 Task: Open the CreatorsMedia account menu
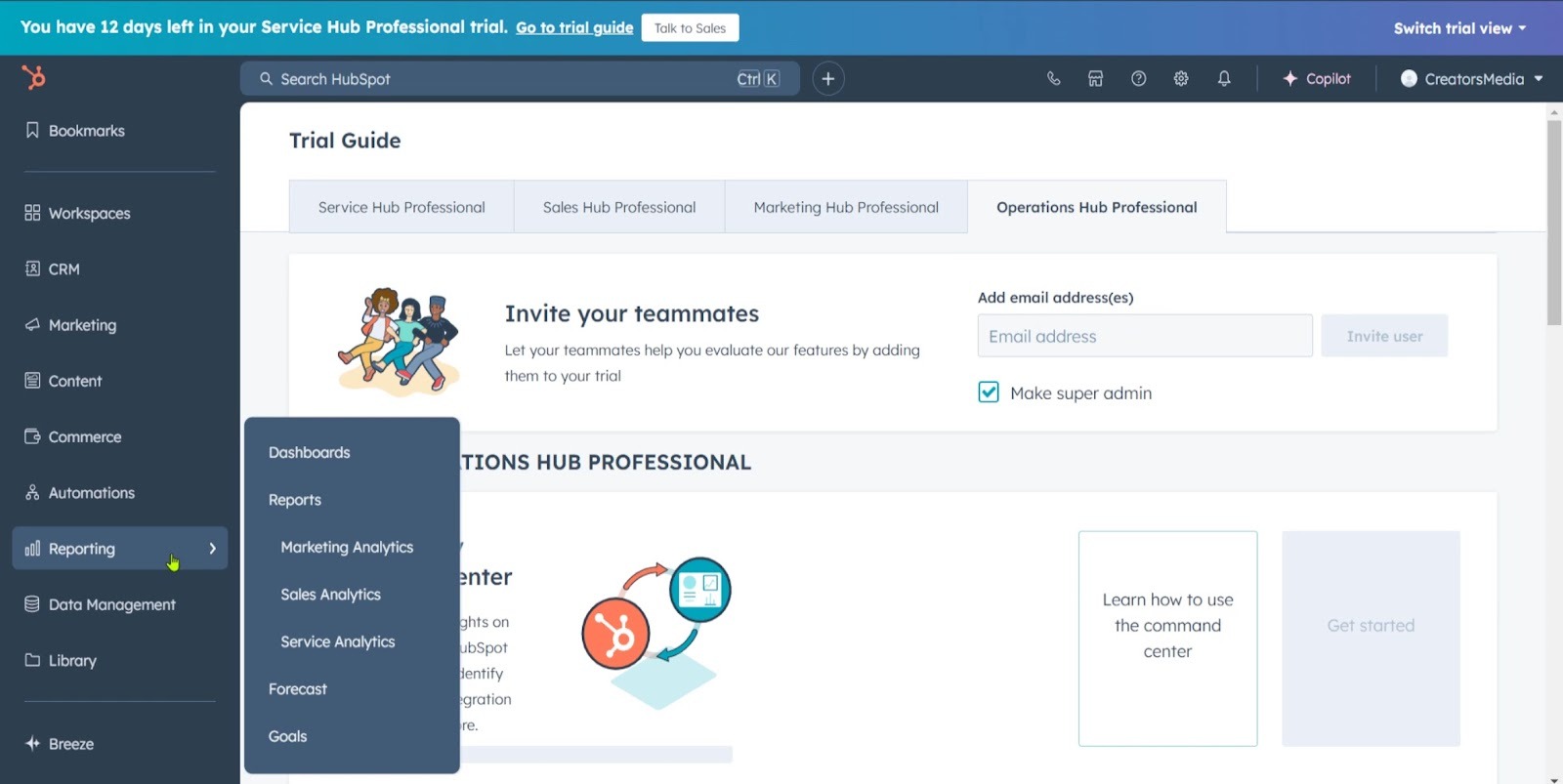point(1471,79)
